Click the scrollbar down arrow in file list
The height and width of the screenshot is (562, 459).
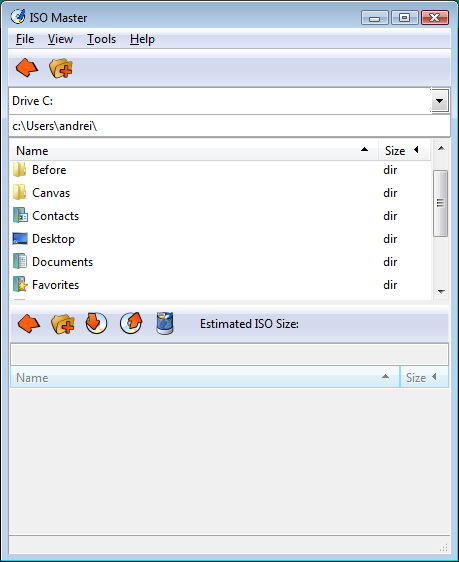pos(441,292)
